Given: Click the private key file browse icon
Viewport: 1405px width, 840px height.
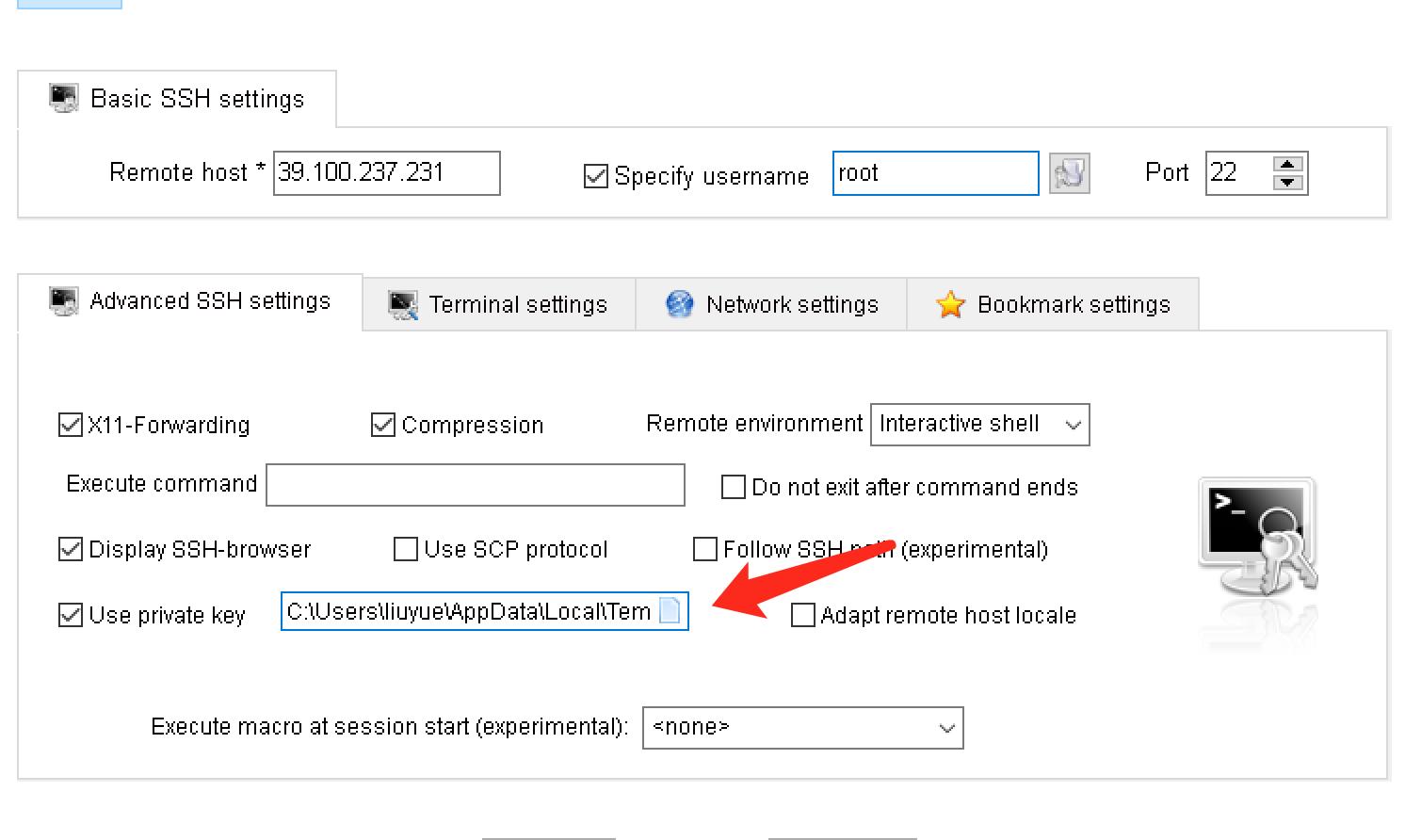Looking at the screenshot, I should pos(670,611).
